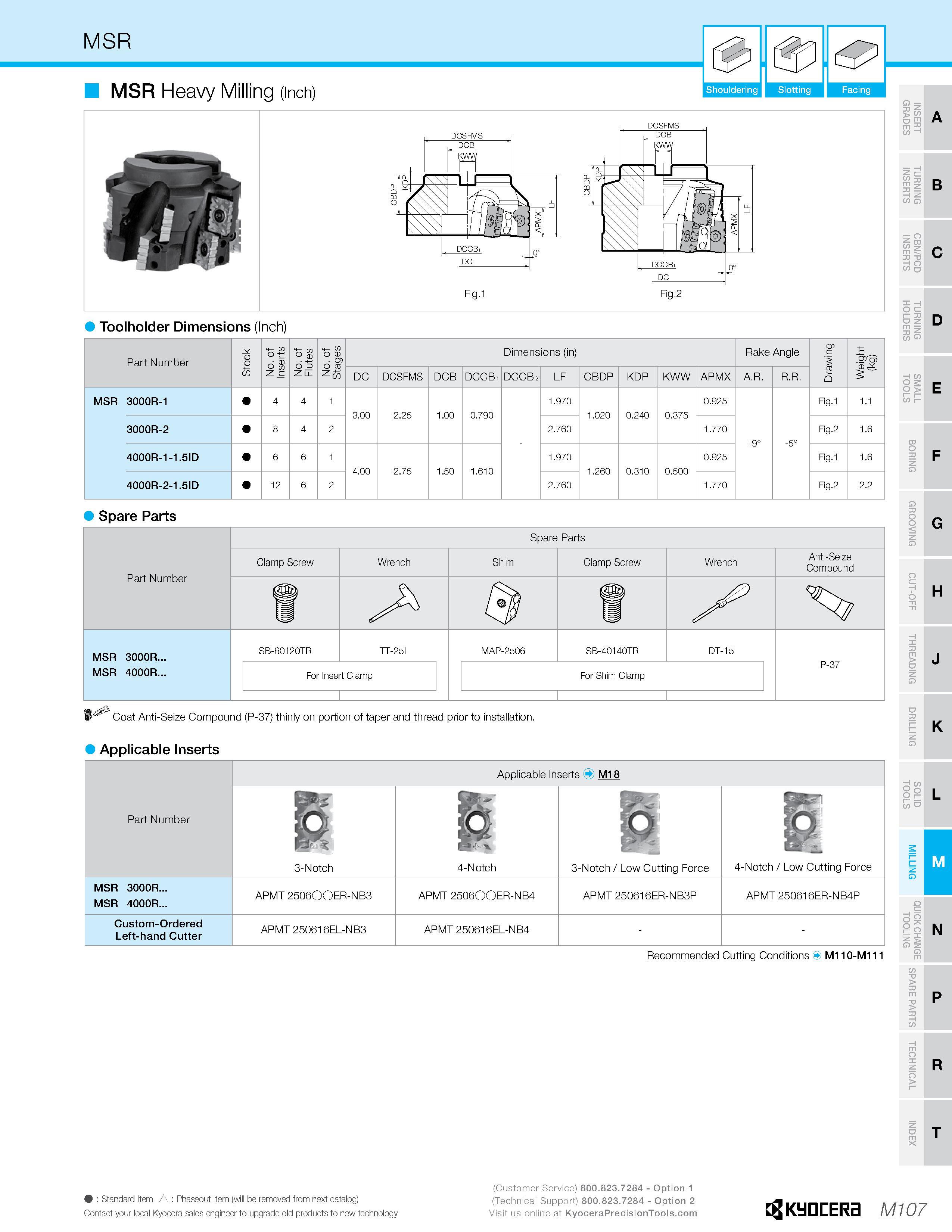Go to section F Boring tab
The width and height of the screenshot is (952, 1232).
pos(925,456)
